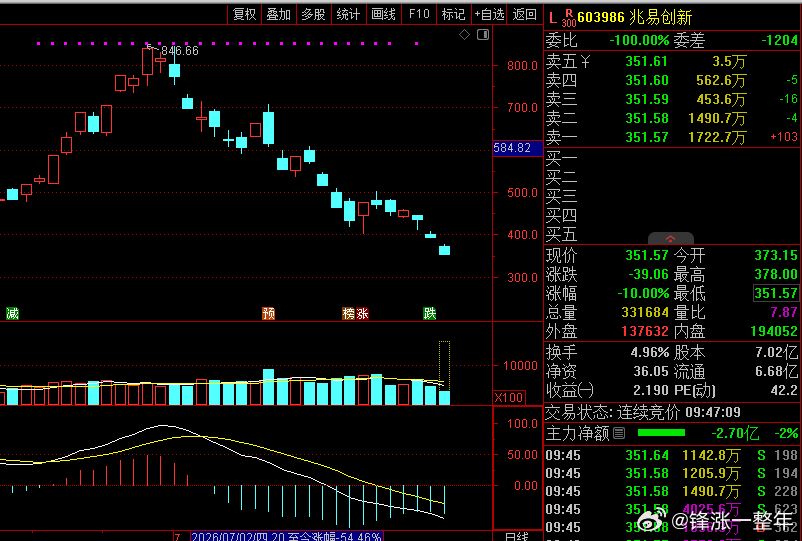This screenshot has height=541, width=802.
Task: Click the 现价 351.57 value
Action: [647, 255]
